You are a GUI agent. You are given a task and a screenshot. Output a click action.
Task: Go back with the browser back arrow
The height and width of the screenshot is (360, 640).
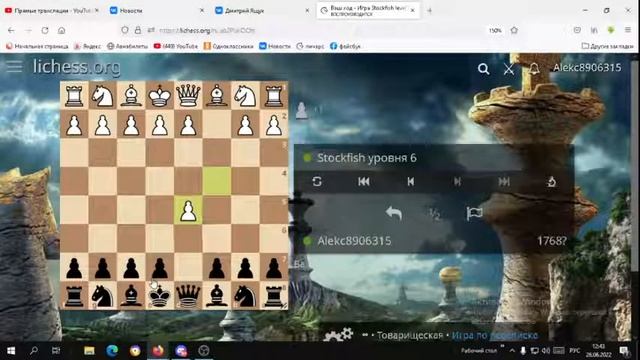11,30
